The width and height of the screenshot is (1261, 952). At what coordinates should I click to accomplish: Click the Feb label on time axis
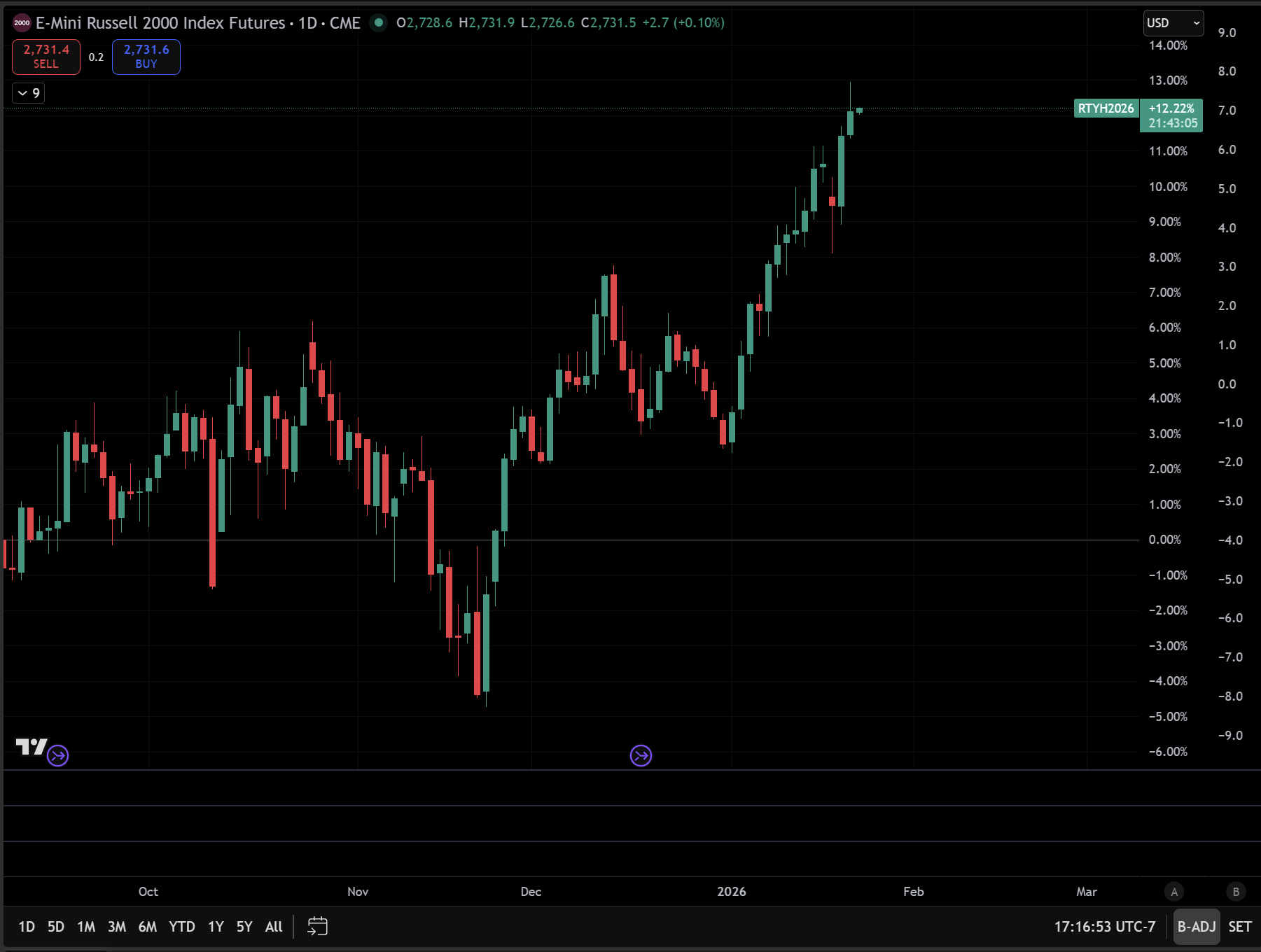pyautogui.click(x=914, y=892)
